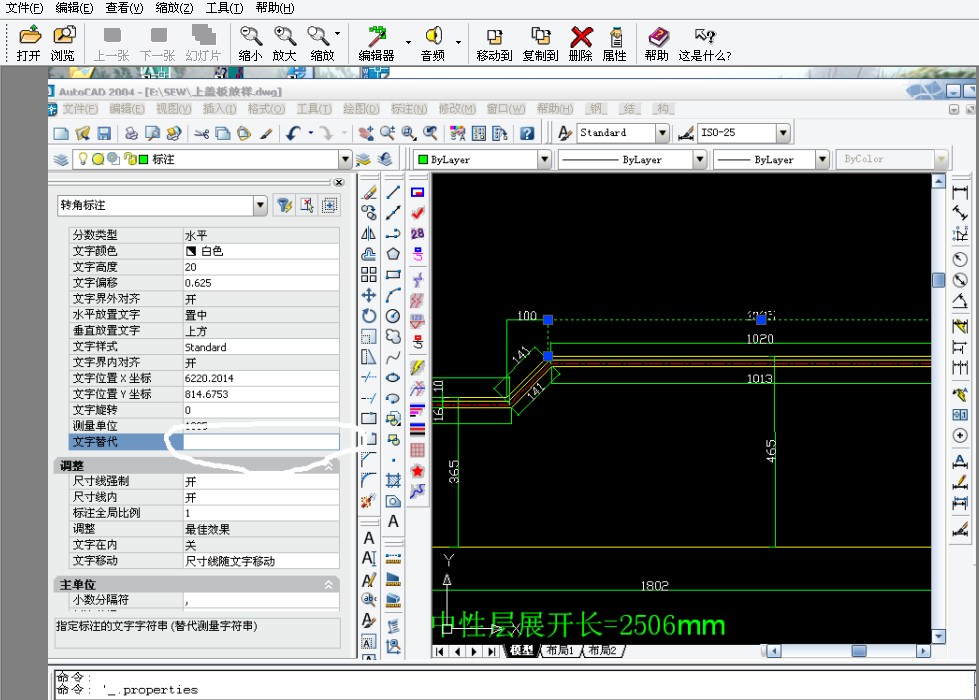
Task: Select the Spline draw tool
Action: 393,357
